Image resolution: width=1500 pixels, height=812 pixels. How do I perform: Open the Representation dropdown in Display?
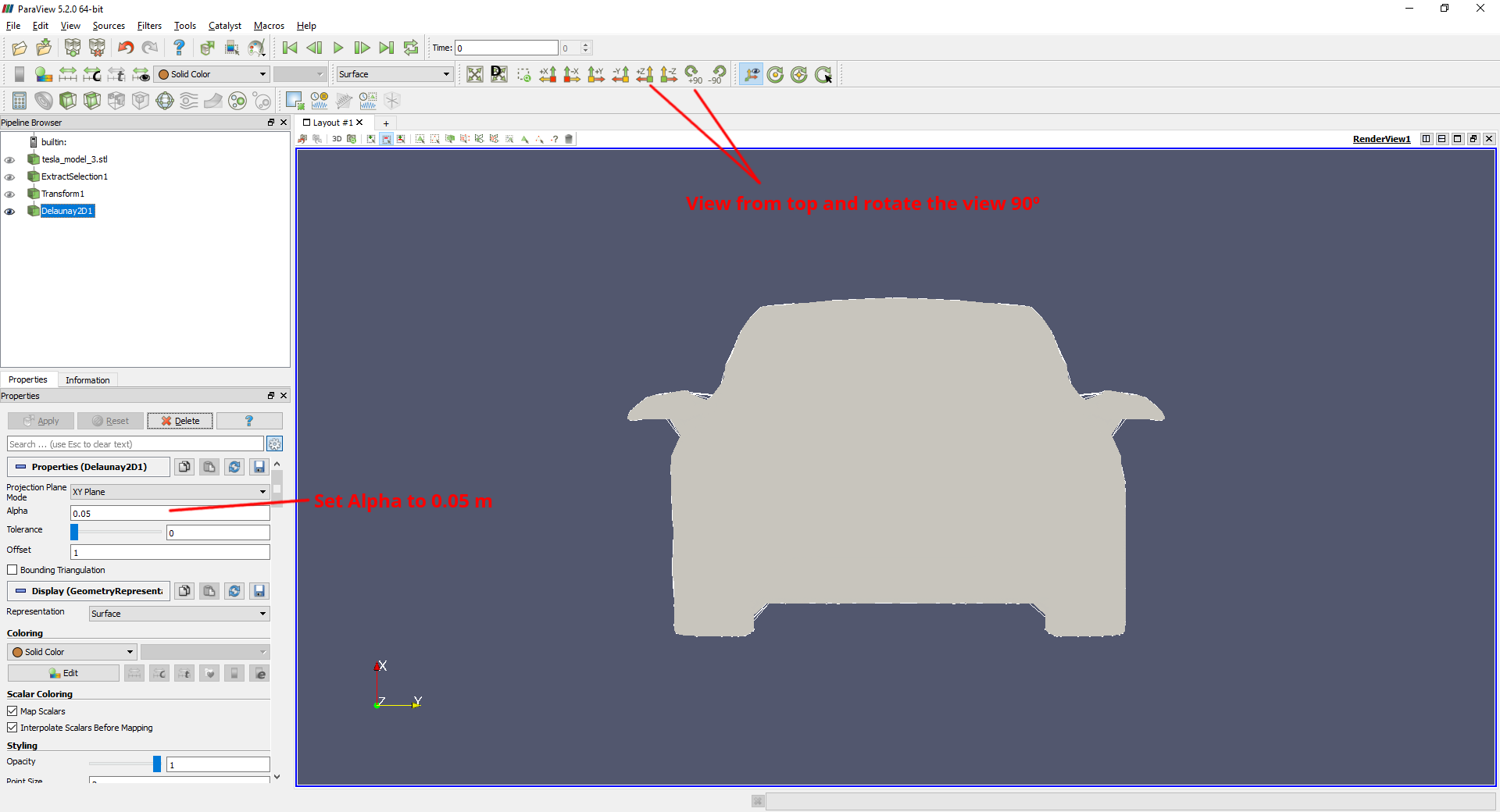click(179, 614)
